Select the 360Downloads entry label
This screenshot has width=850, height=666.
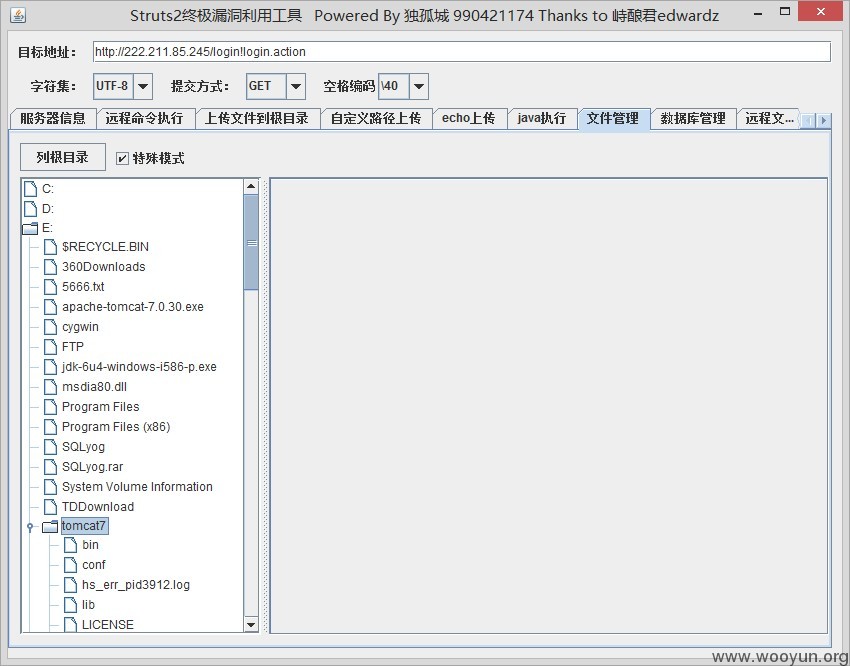point(104,267)
